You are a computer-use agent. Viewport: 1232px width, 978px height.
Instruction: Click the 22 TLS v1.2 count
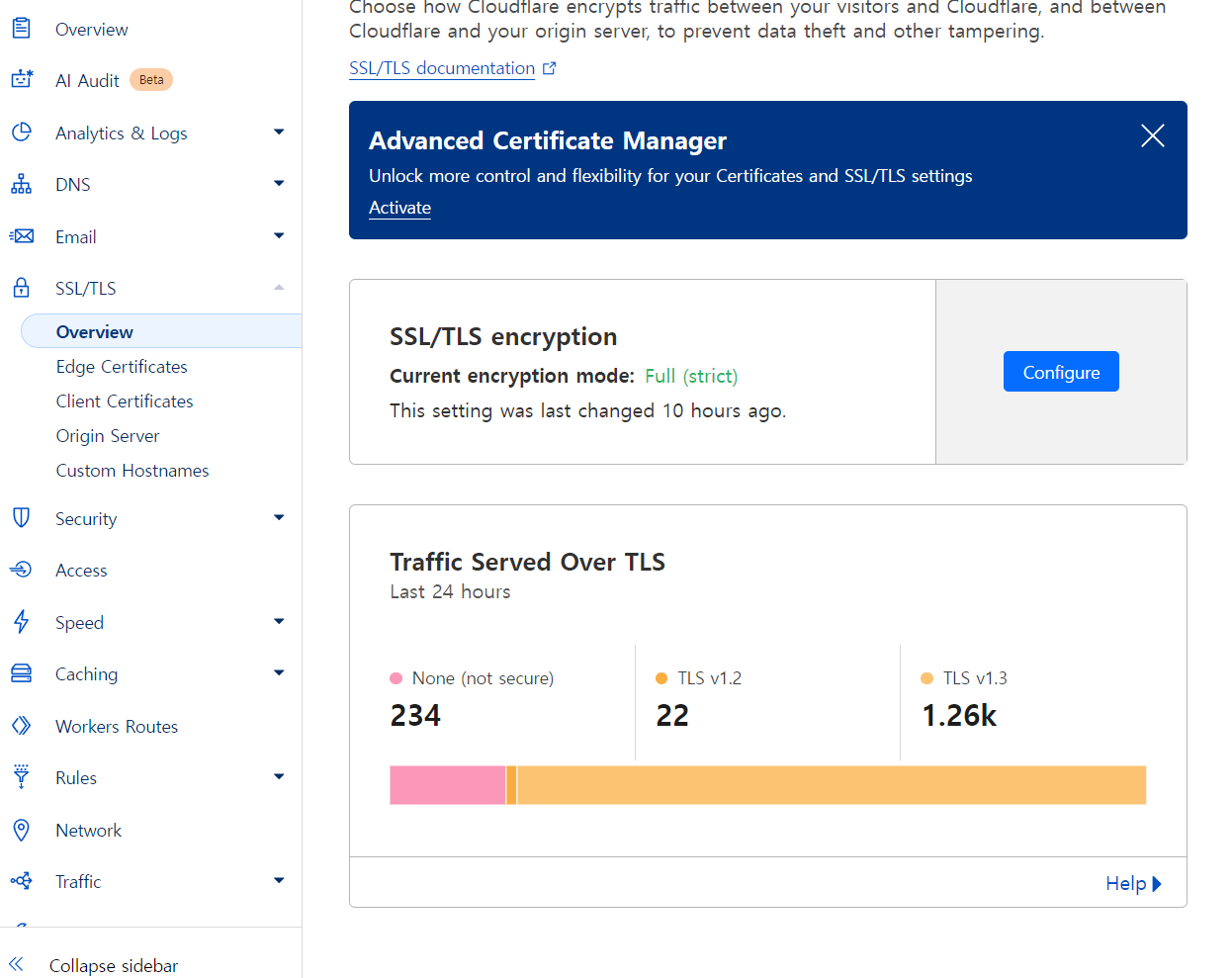(x=672, y=715)
